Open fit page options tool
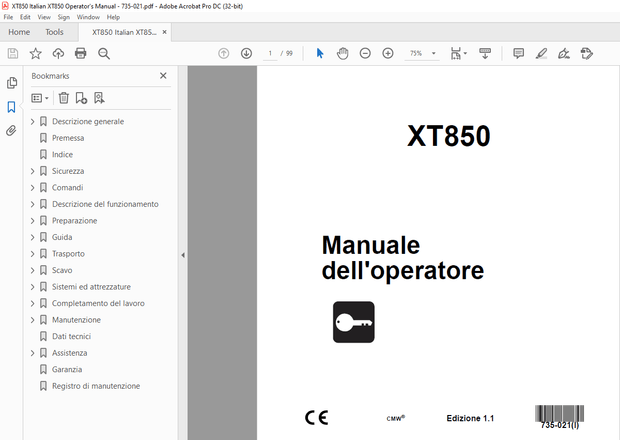The width and height of the screenshot is (620, 440). pos(458,53)
